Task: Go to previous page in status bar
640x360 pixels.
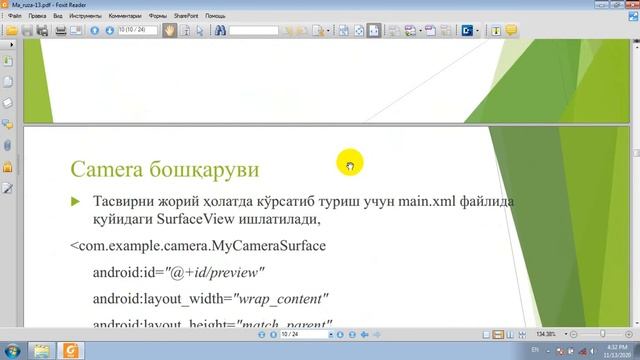Action: tap(273, 334)
